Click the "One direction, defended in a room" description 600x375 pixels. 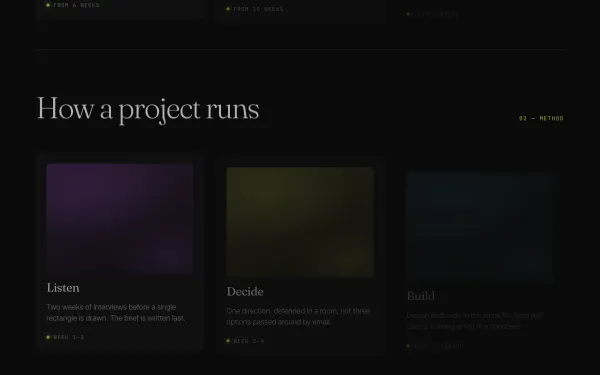click(298, 316)
